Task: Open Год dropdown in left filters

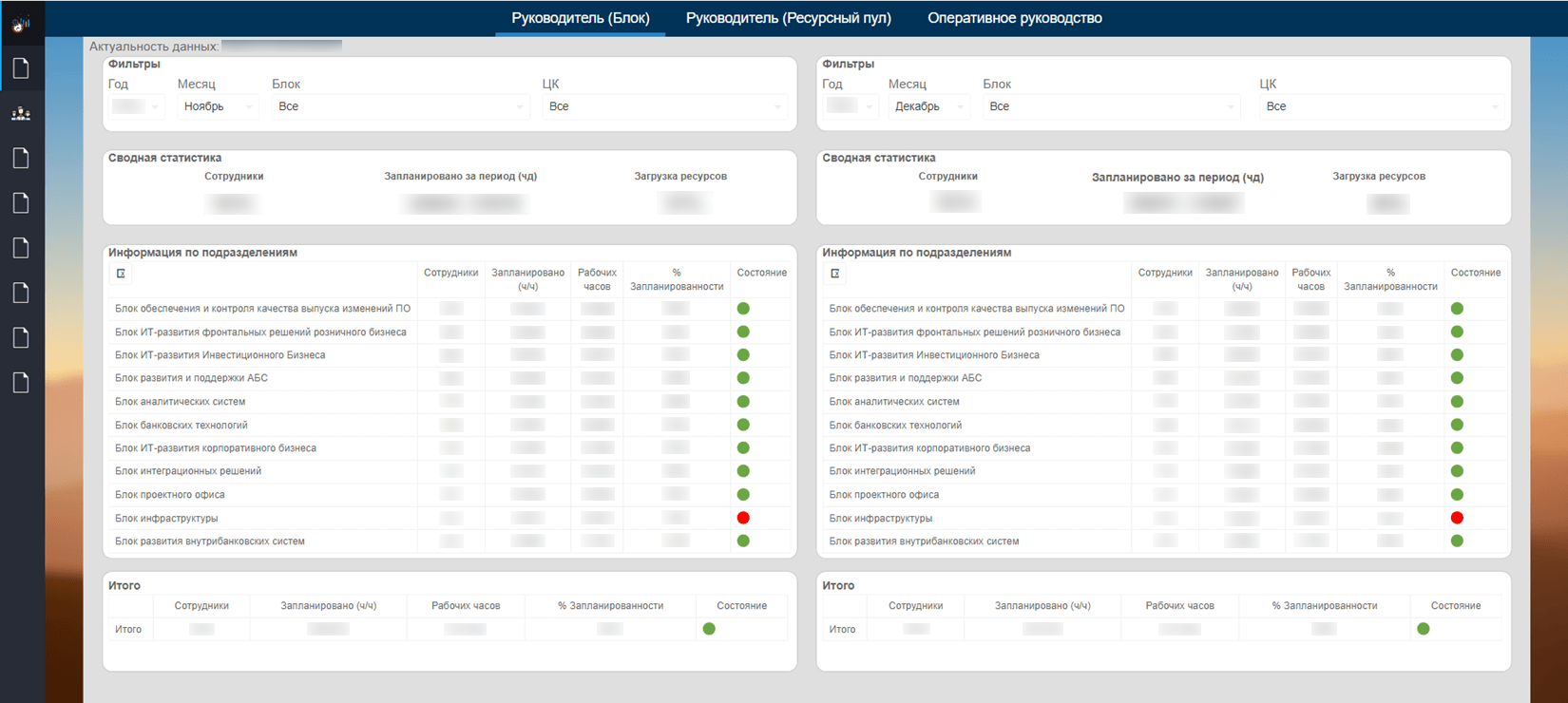Action: click(x=136, y=106)
